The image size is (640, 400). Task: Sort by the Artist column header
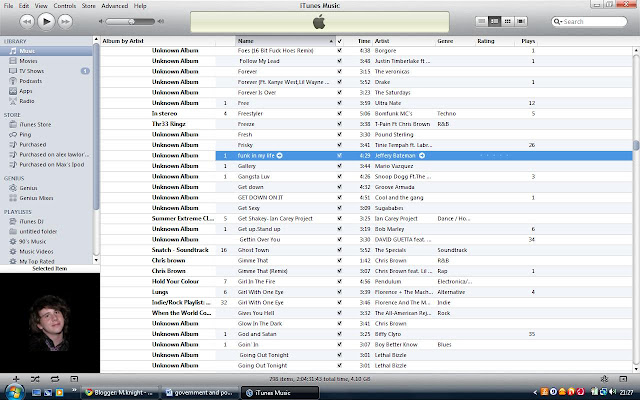click(x=403, y=41)
